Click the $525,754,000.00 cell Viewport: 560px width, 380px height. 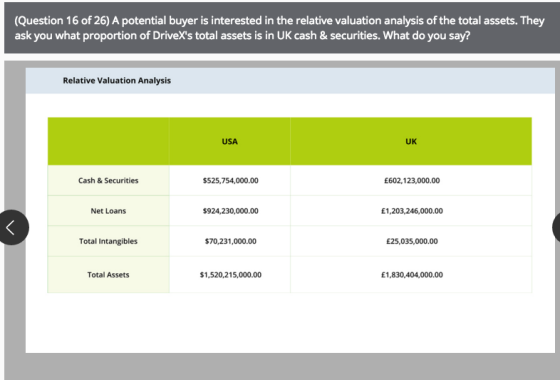pyautogui.click(x=230, y=180)
